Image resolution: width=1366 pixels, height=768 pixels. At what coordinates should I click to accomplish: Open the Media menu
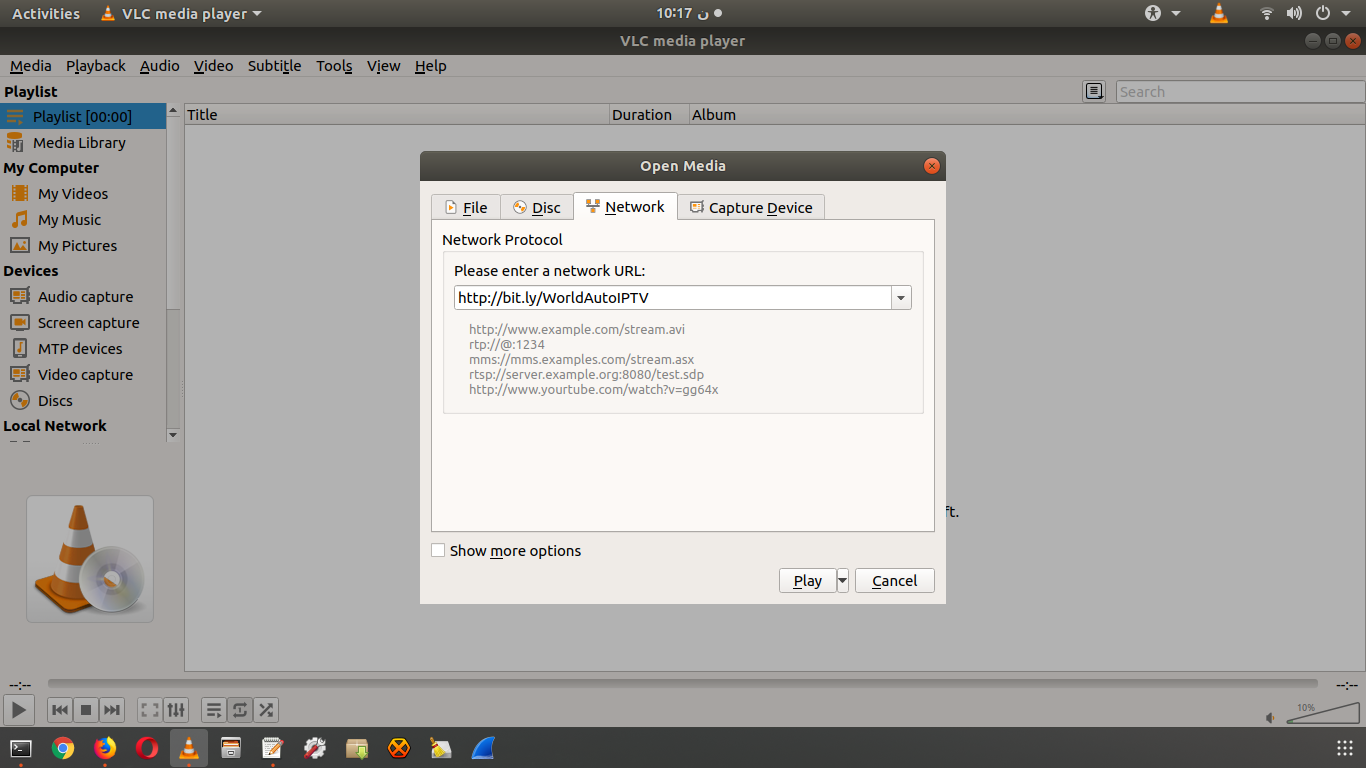31,66
